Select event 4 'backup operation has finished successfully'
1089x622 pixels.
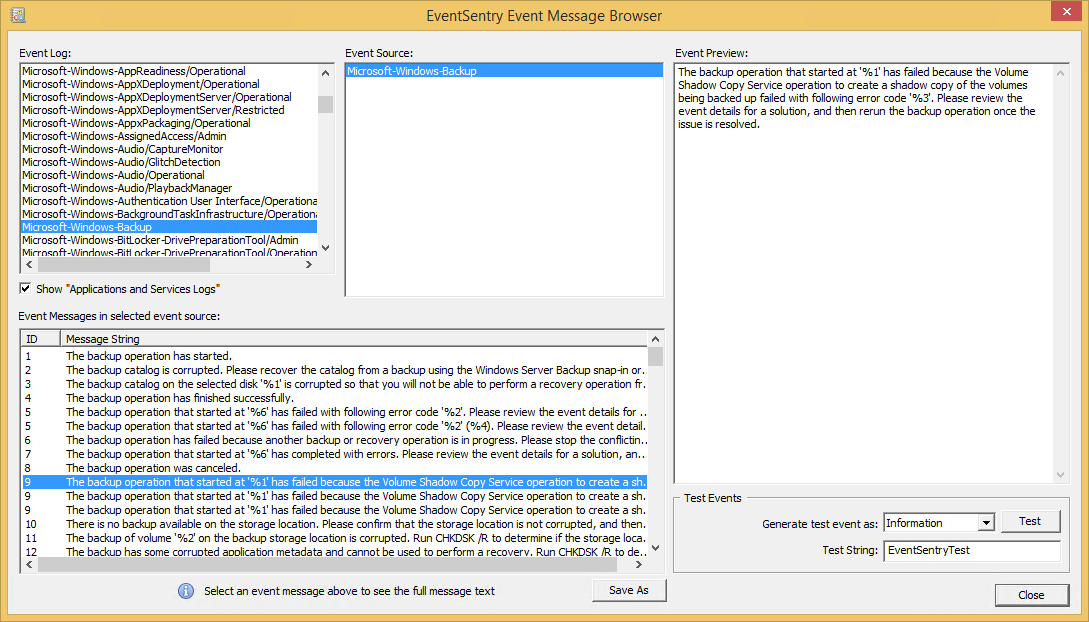tap(334, 398)
